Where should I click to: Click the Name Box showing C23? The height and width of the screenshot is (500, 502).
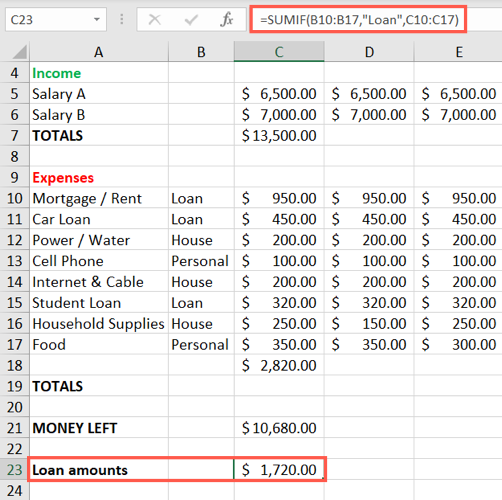pos(56,20)
